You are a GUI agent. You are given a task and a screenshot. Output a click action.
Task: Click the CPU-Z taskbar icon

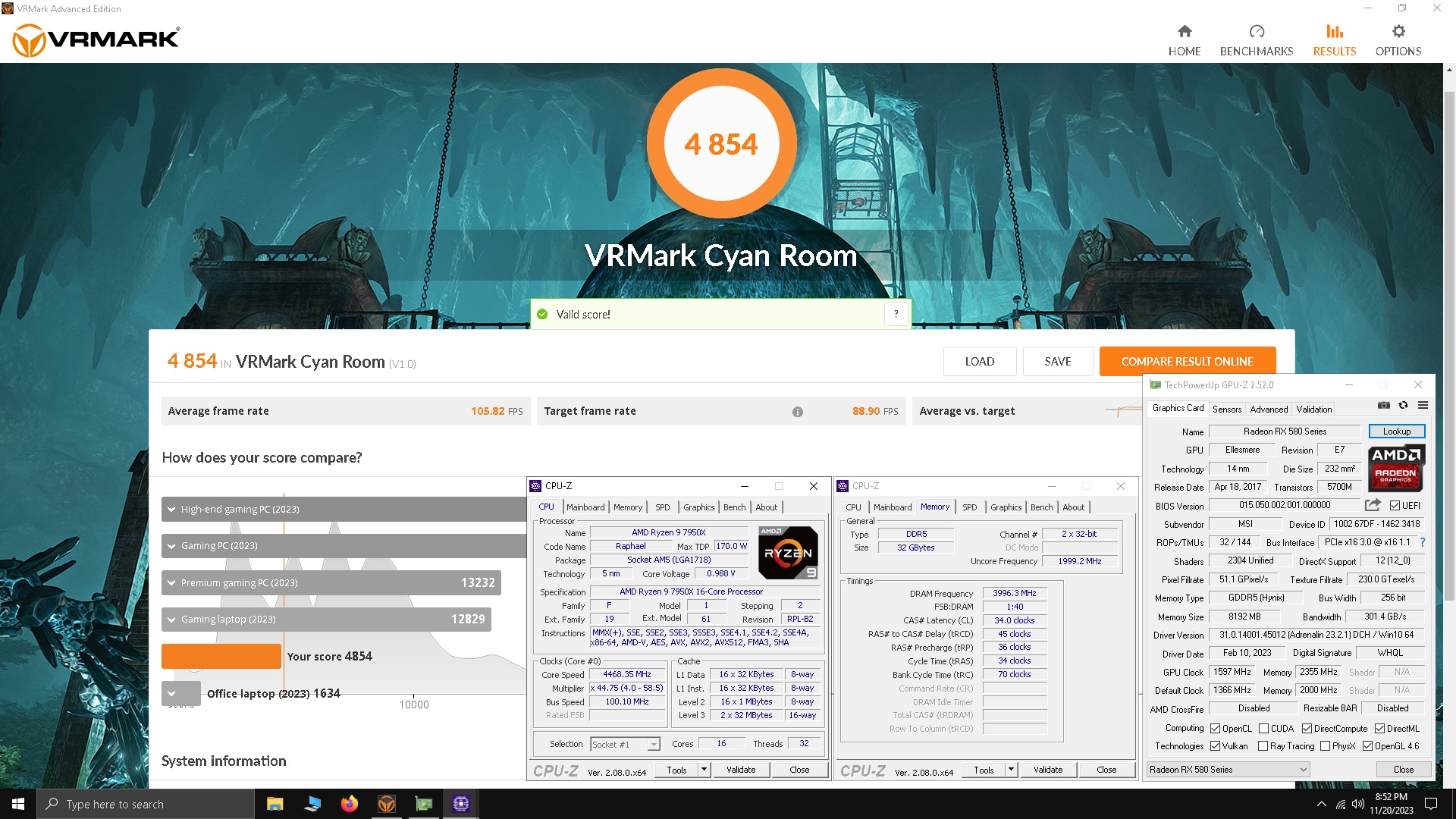pos(460,804)
